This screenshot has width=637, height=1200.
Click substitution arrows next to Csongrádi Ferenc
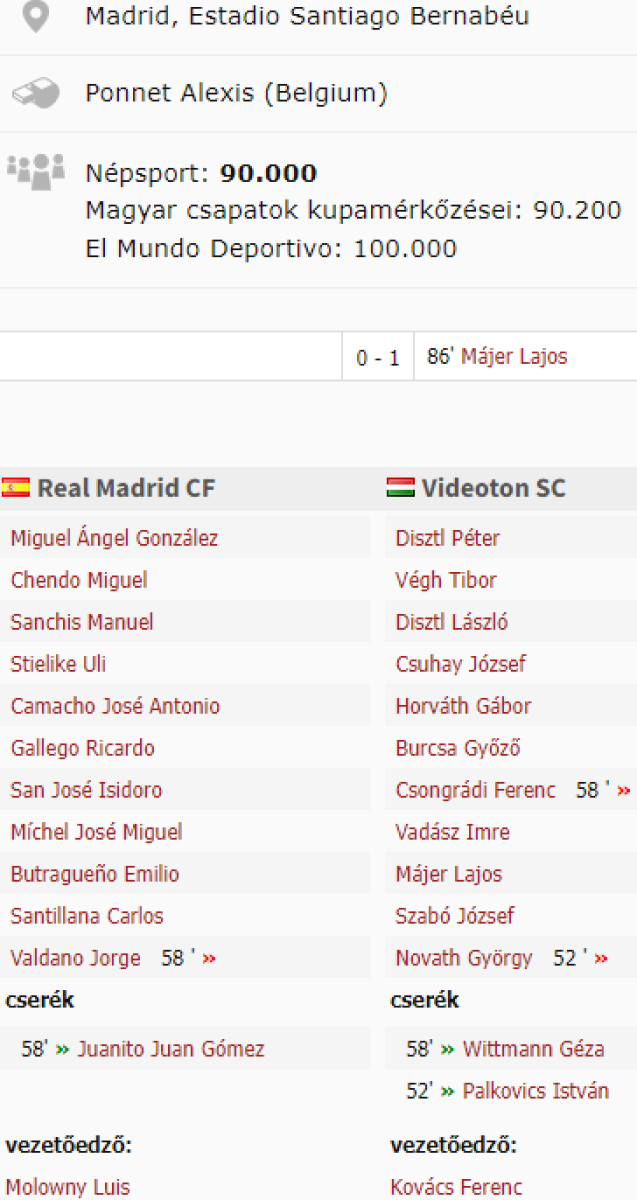pos(624,790)
